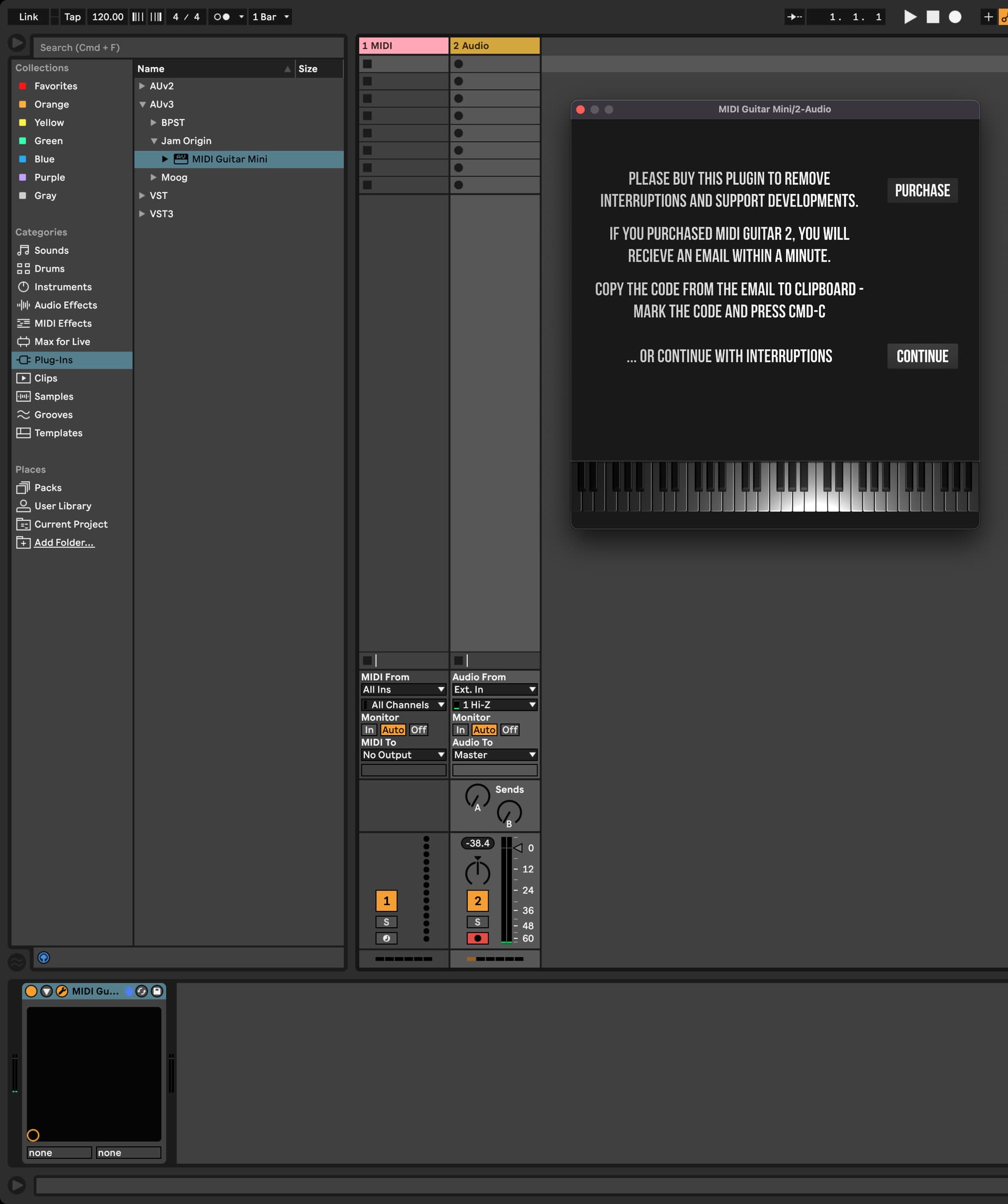Expand the BPST folder

[x=154, y=123]
